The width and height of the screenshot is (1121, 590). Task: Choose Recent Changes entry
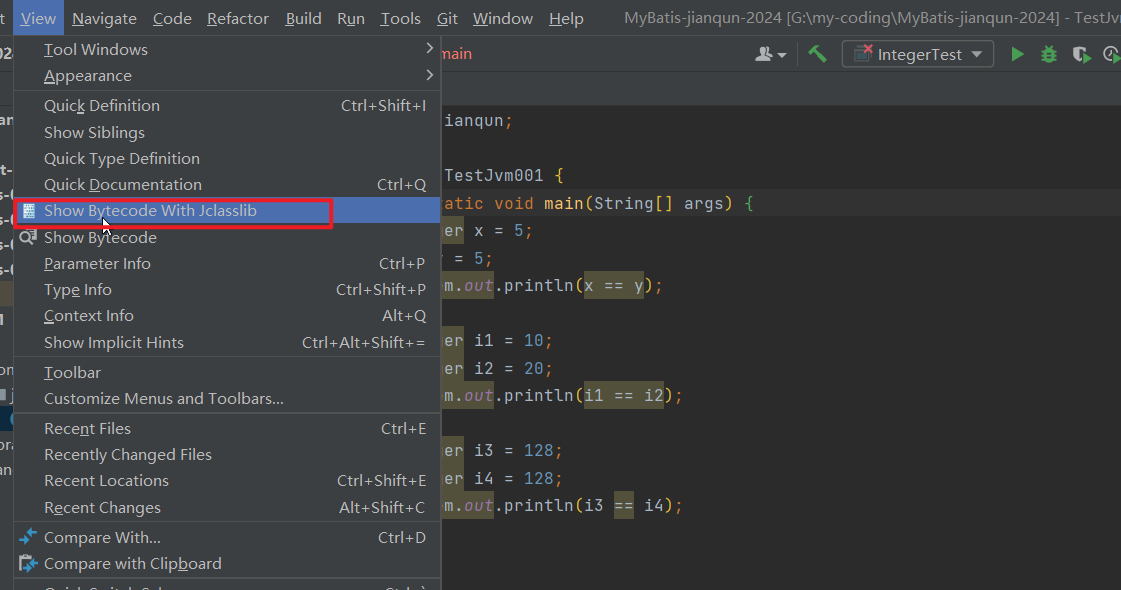tap(227, 508)
